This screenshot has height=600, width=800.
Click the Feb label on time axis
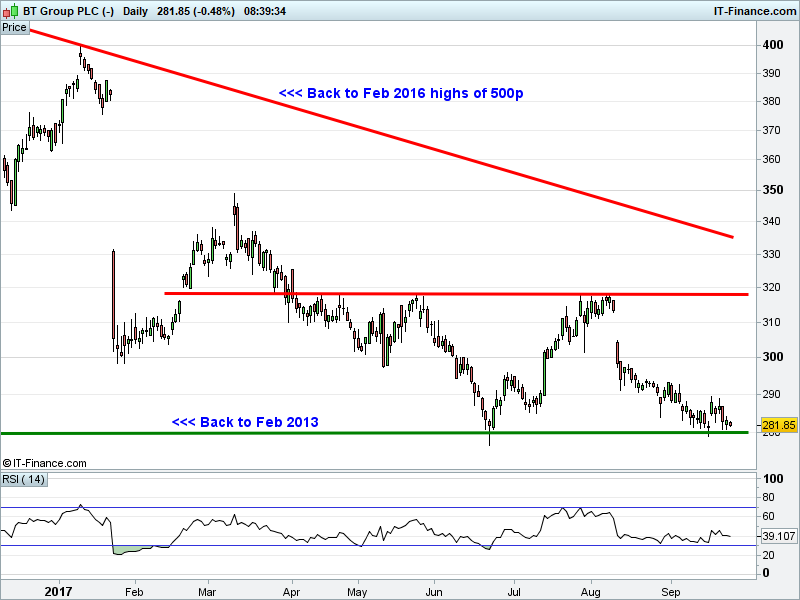pyautogui.click(x=134, y=592)
